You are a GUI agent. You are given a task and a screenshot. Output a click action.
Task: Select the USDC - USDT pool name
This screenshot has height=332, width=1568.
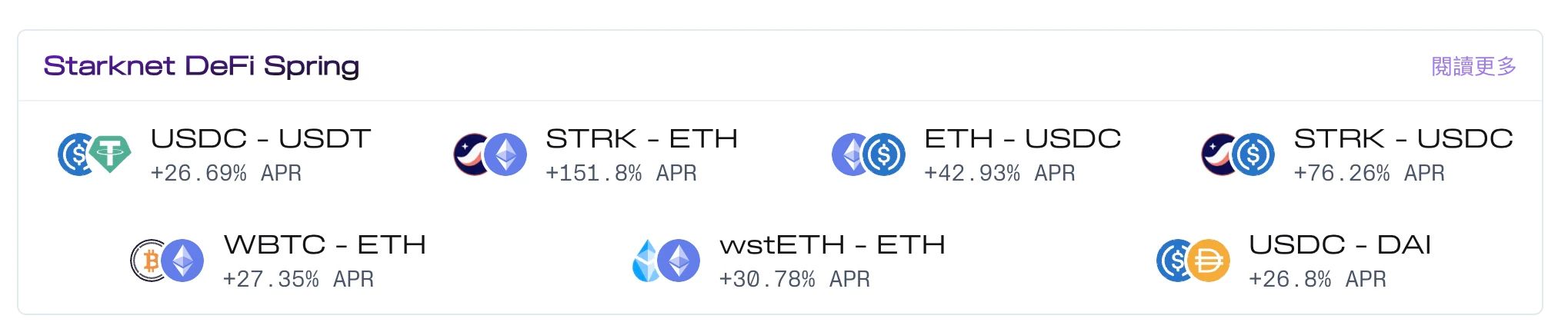(261, 138)
